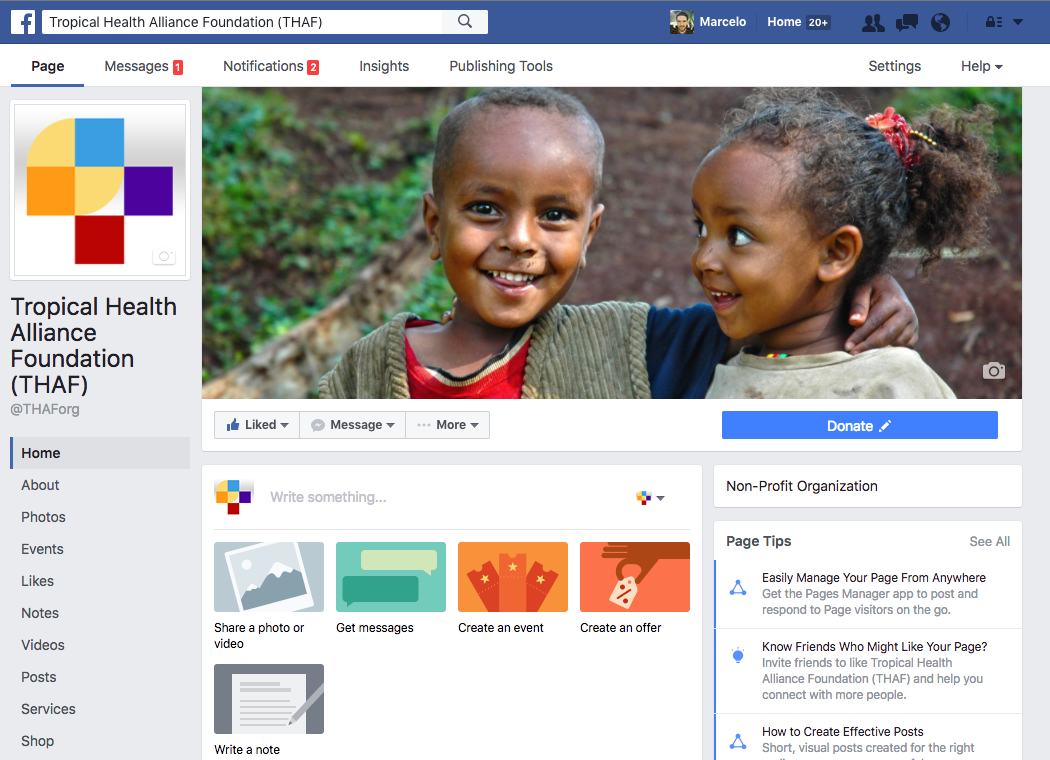
Task: Click the Facebook logo icon
Action: coord(23,22)
